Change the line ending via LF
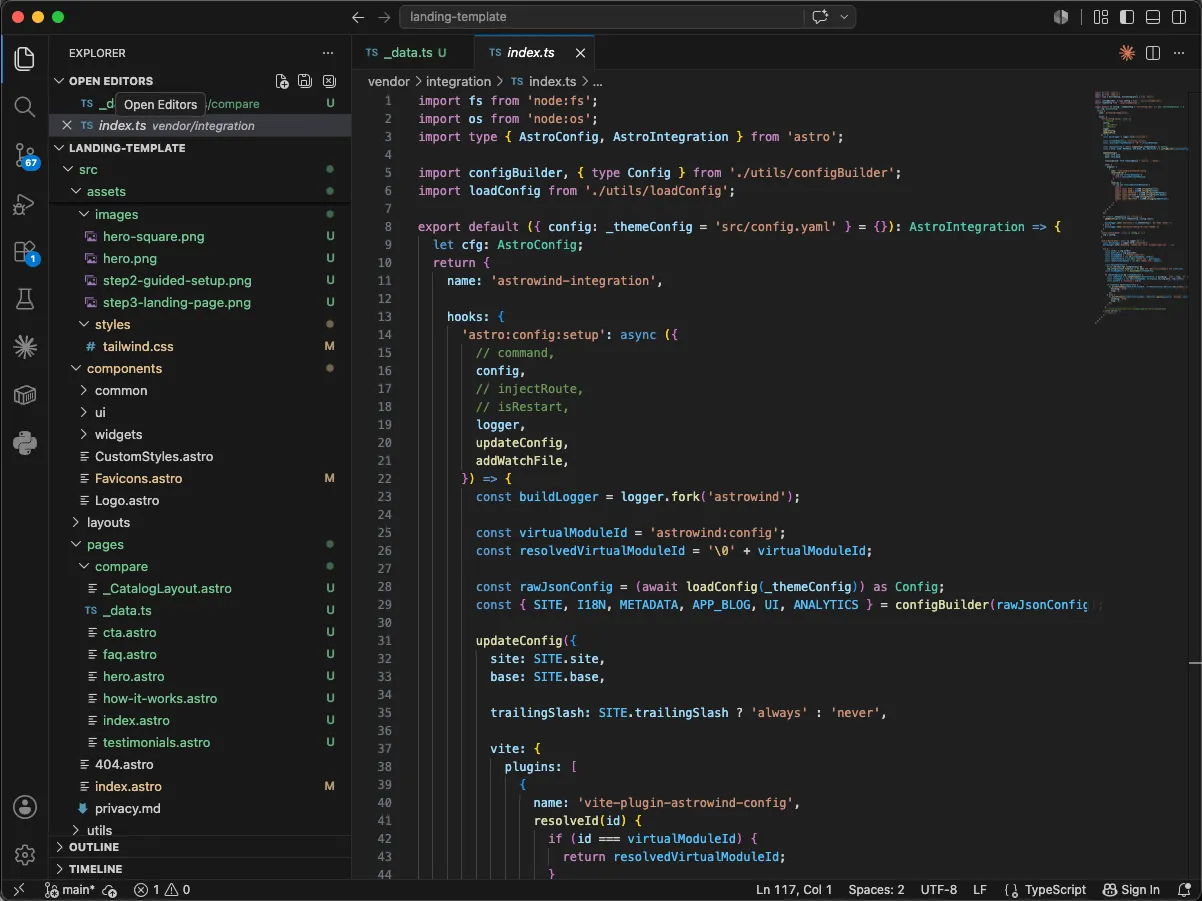This screenshot has height=901, width=1202. tap(980, 890)
